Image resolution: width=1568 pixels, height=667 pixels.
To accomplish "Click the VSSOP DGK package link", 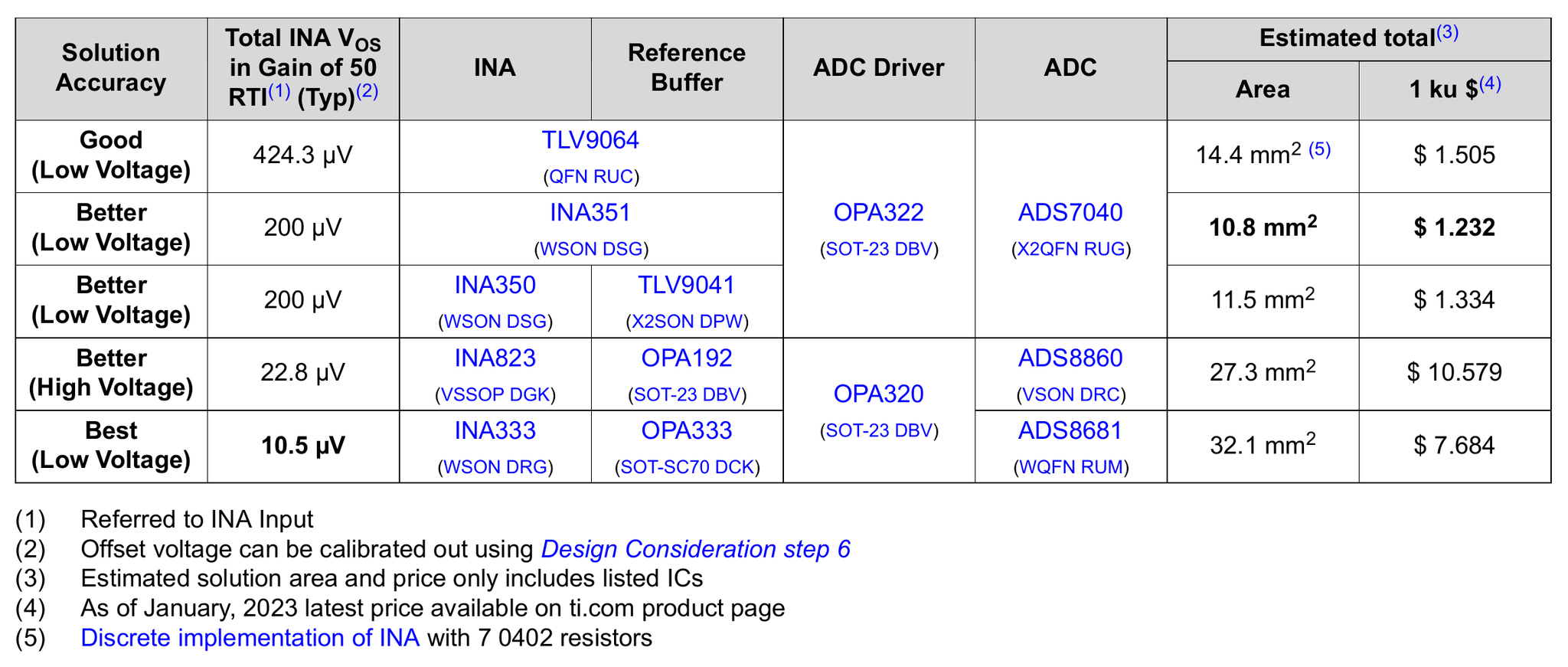I will 495,395.
